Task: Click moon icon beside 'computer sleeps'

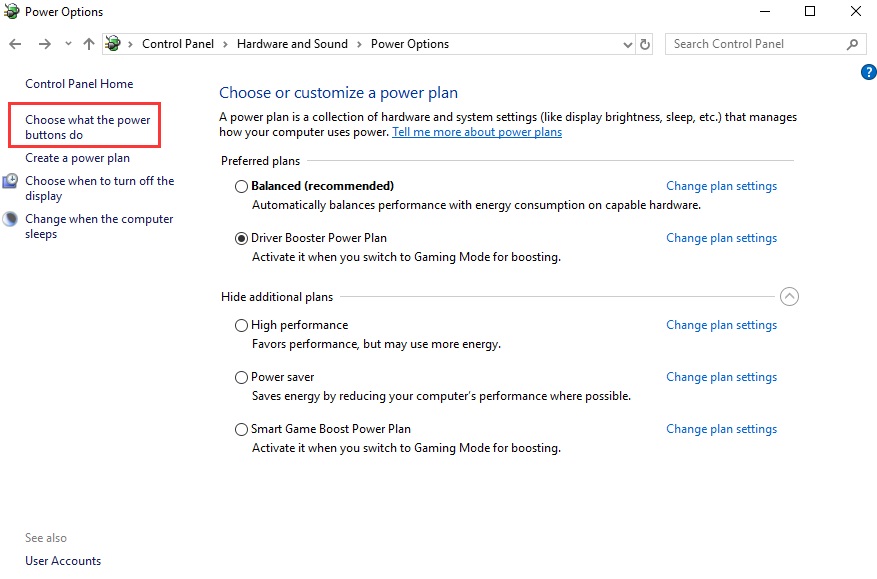Action: (10, 219)
